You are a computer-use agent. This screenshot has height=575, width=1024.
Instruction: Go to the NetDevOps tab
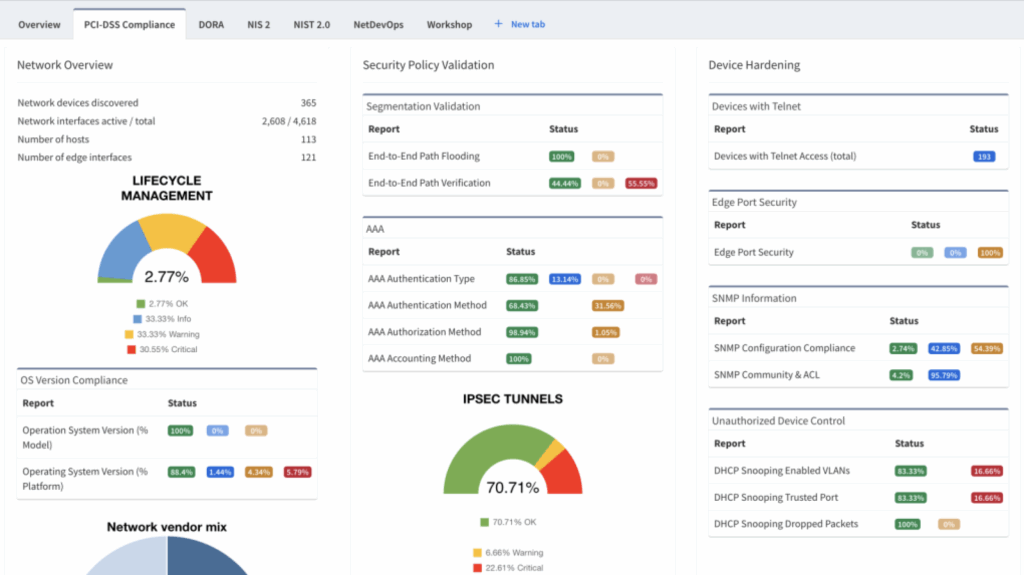378,24
